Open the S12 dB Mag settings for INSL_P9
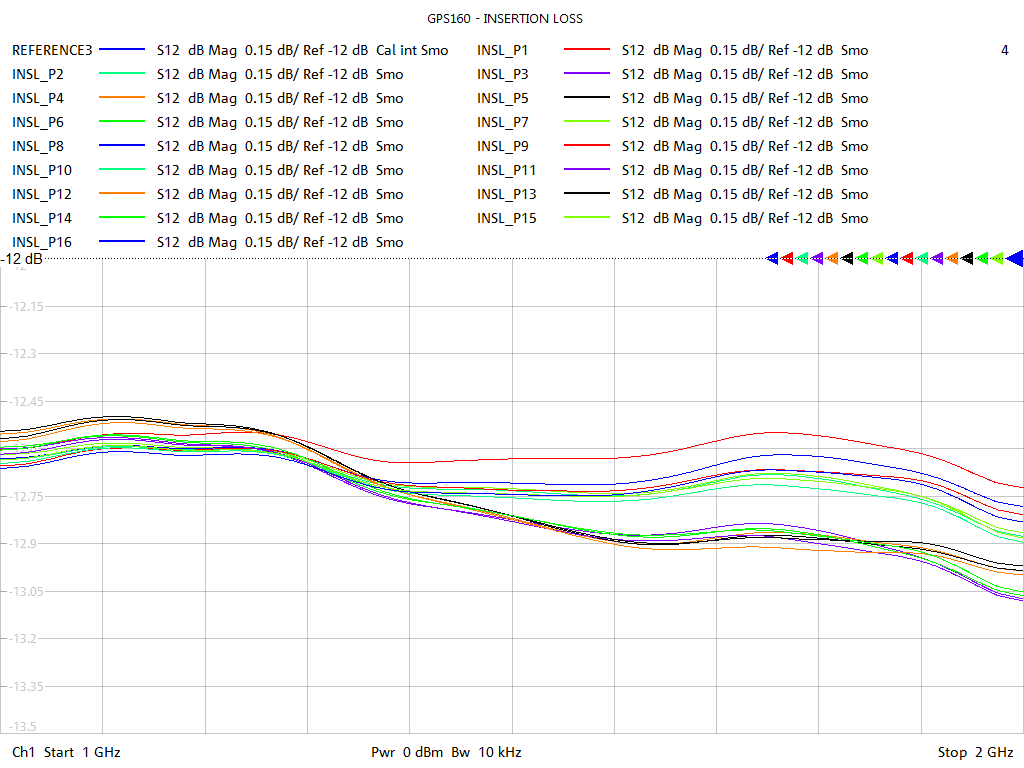The height and width of the screenshot is (768, 1024). click(x=745, y=146)
